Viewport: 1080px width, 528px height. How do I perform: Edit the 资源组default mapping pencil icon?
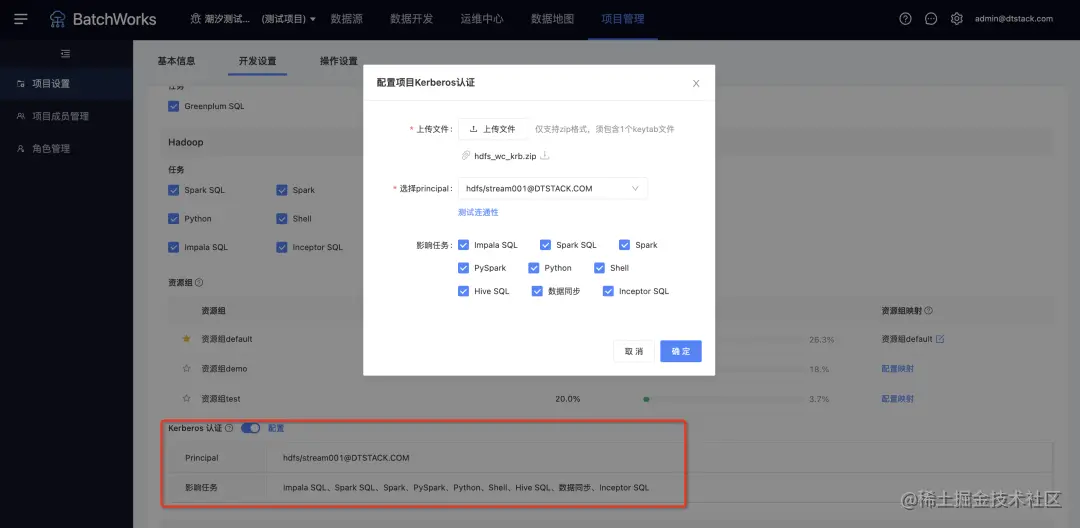coord(939,339)
